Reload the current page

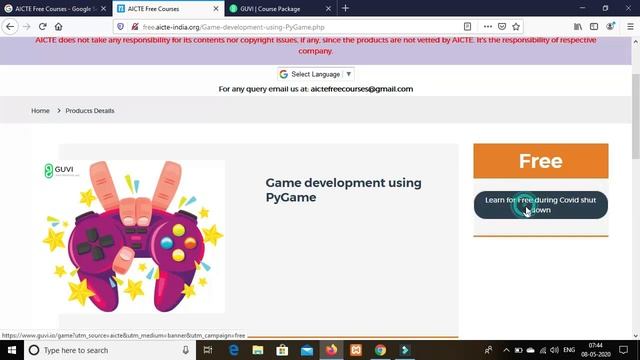pos(42,27)
